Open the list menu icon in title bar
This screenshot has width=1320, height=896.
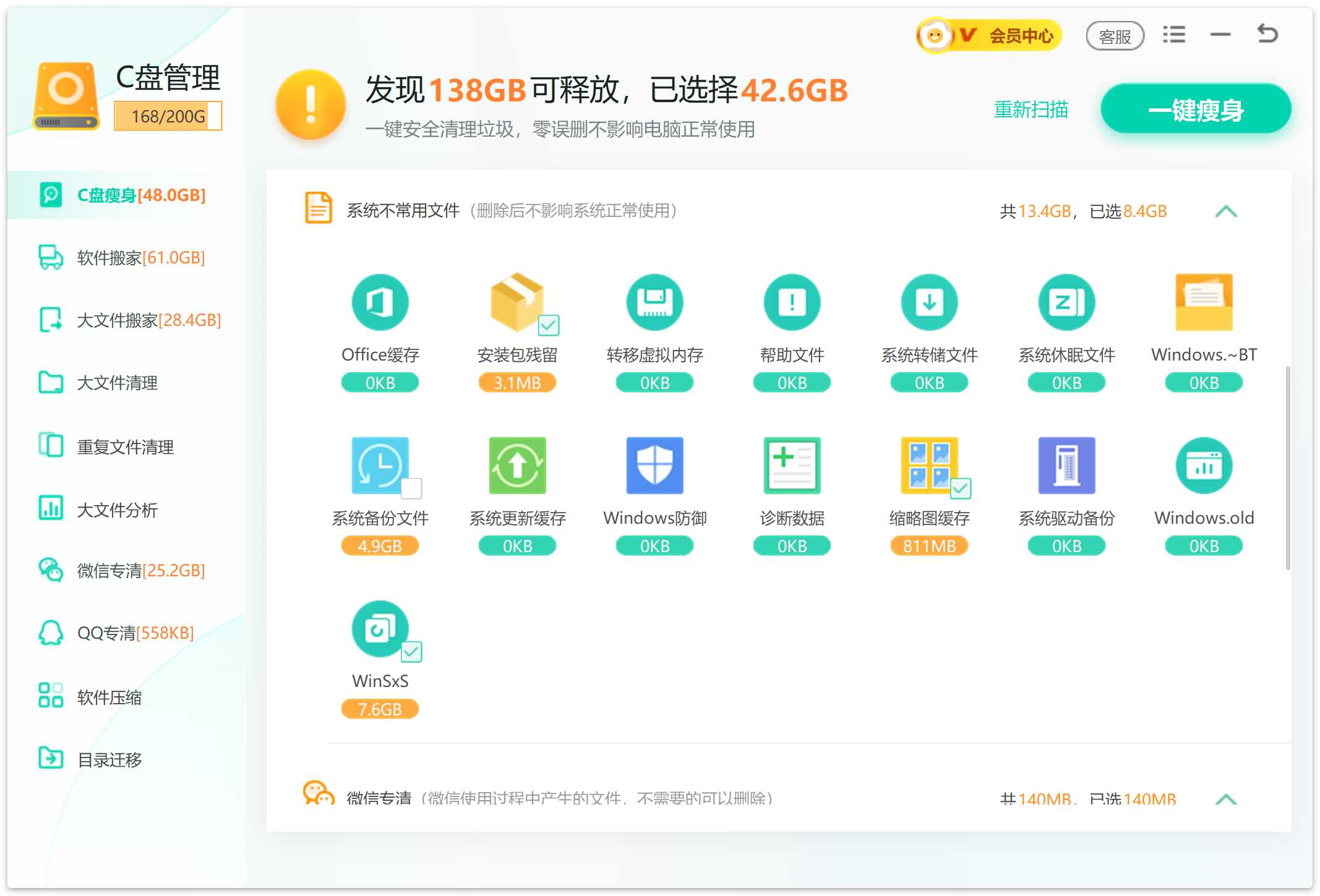1173,35
